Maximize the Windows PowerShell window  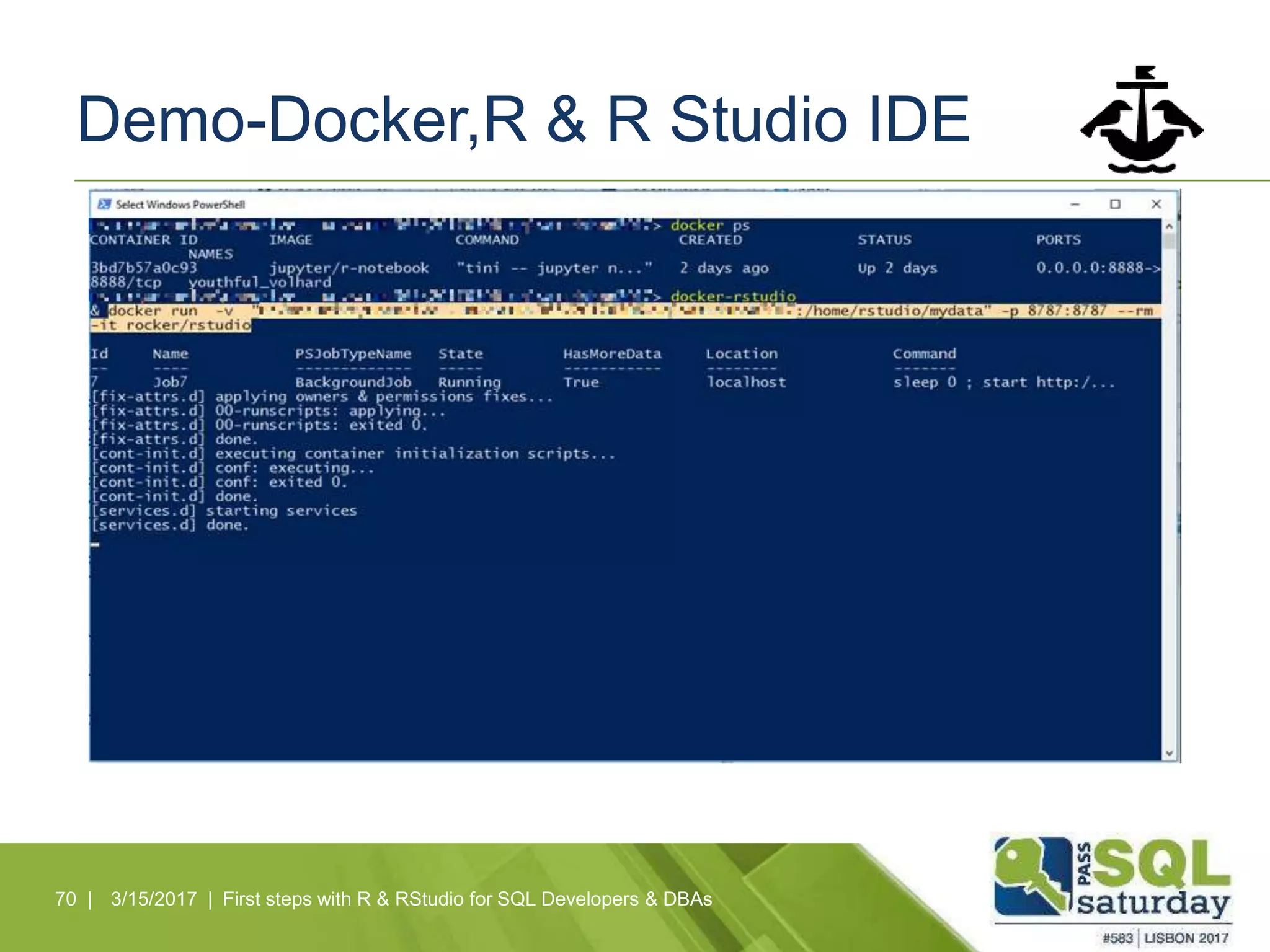1115,204
